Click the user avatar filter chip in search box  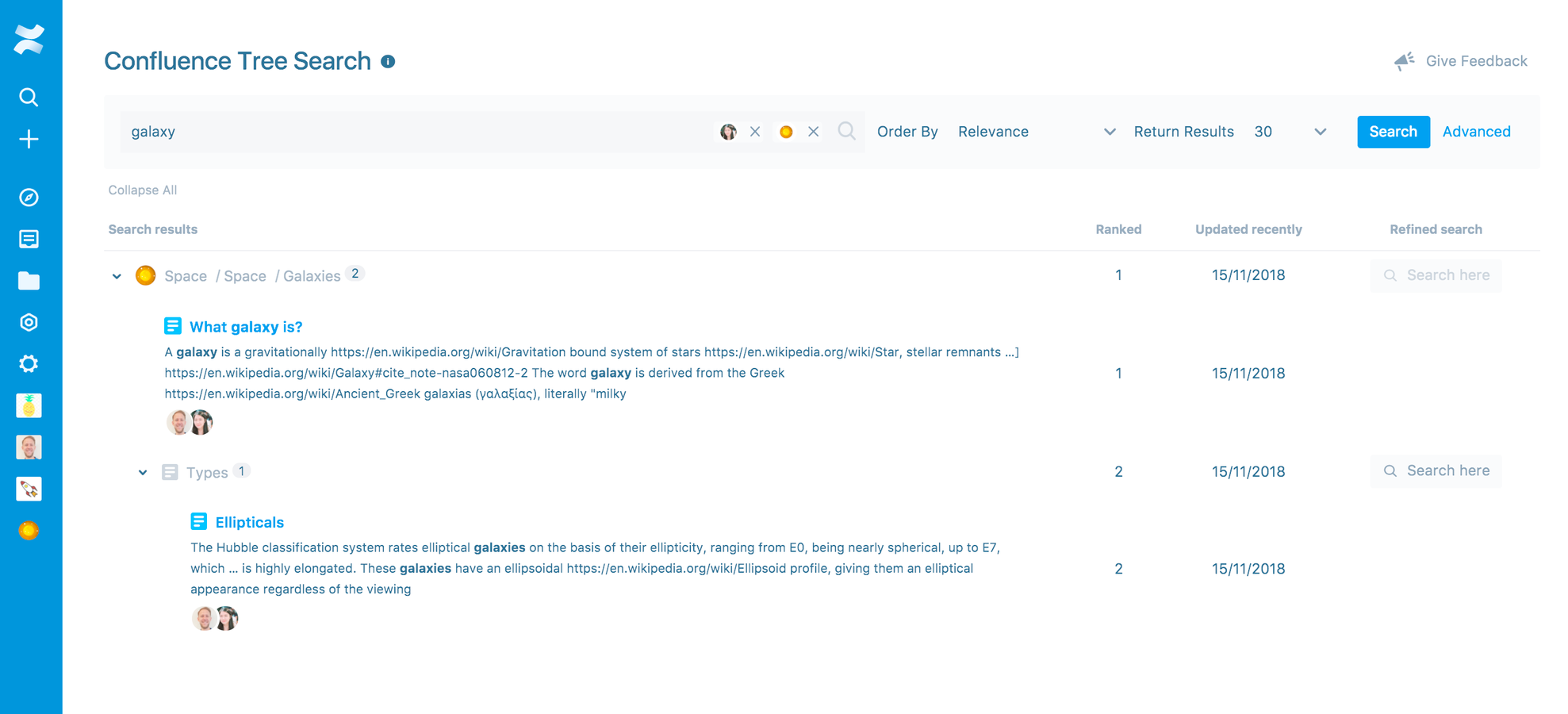point(728,132)
